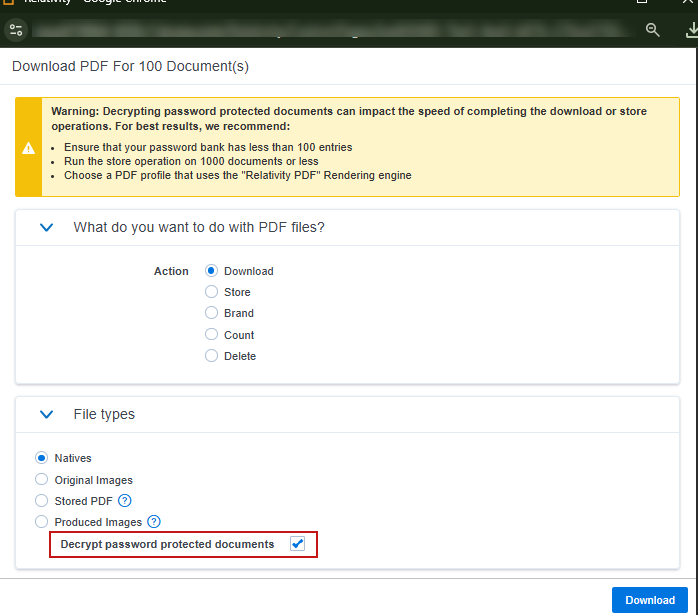698x615 pixels.
Task: Select the Brand action radio button
Action: pyautogui.click(x=211, y=313)
